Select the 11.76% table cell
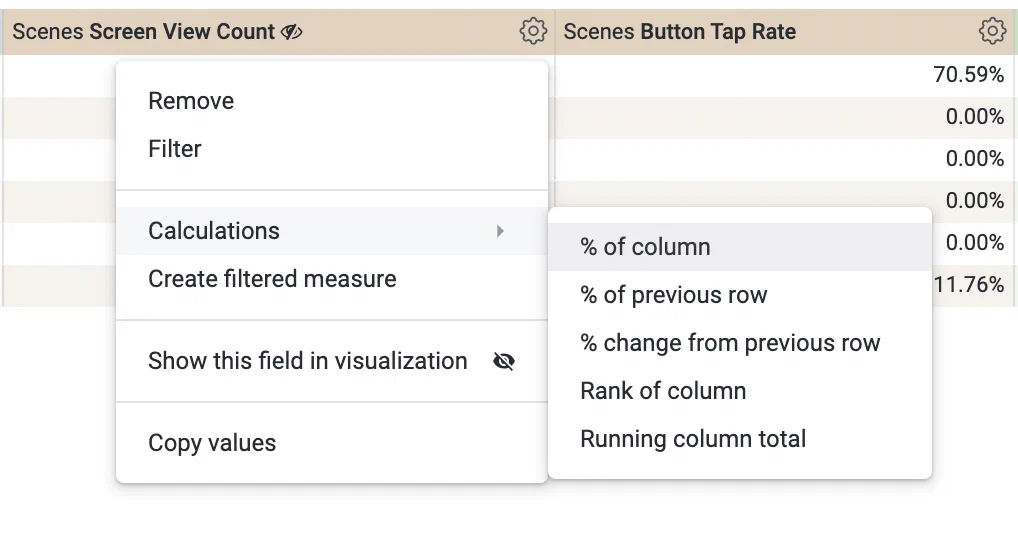Viewport: 1018px width, 548px height. tap(967, 285)
